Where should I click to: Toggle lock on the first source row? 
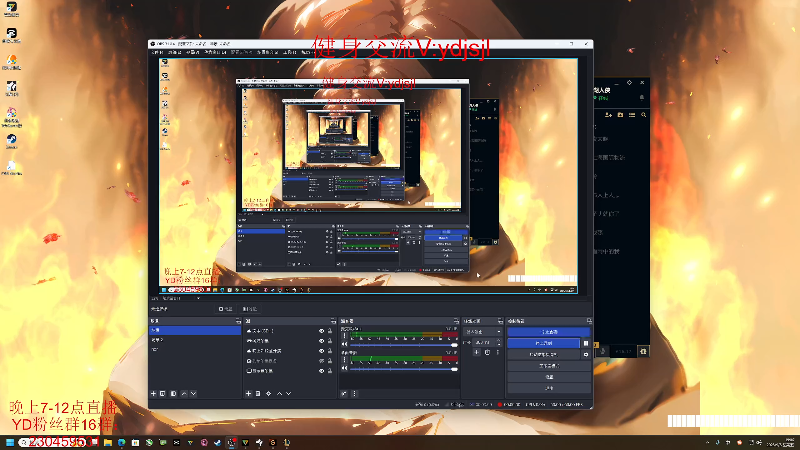coord(330,331)
